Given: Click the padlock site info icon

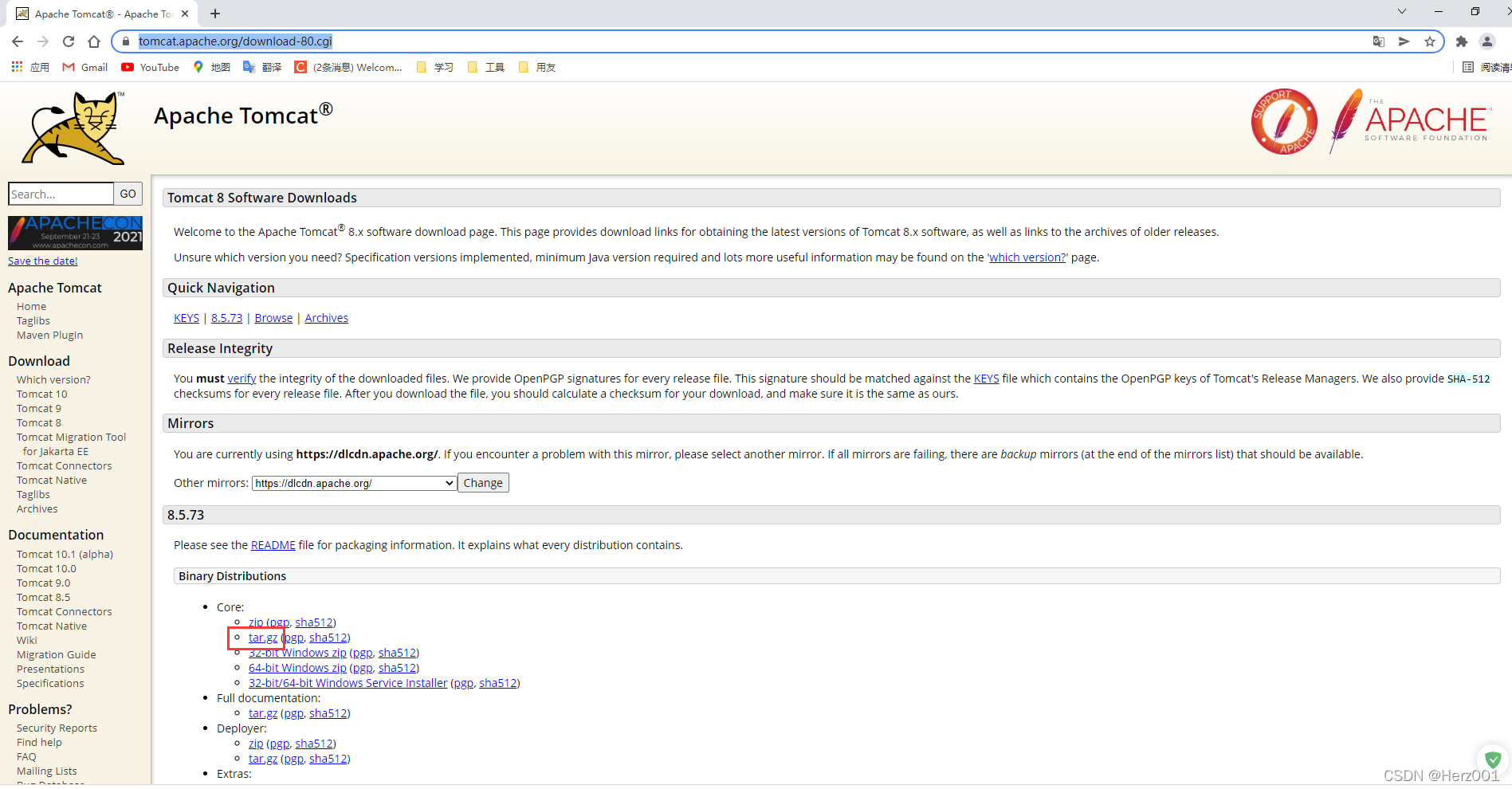Looking at the screenshot, I should pos(125,41).
